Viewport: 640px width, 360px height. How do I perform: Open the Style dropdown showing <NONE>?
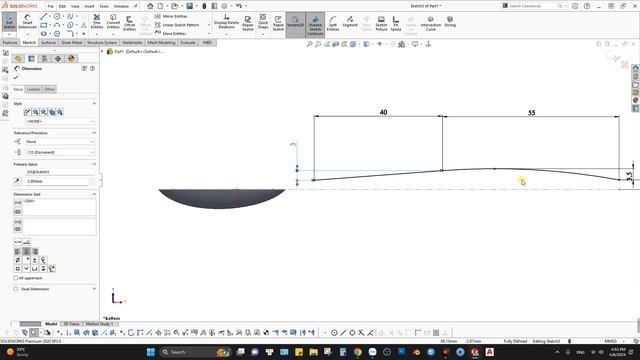coord(60,122)
